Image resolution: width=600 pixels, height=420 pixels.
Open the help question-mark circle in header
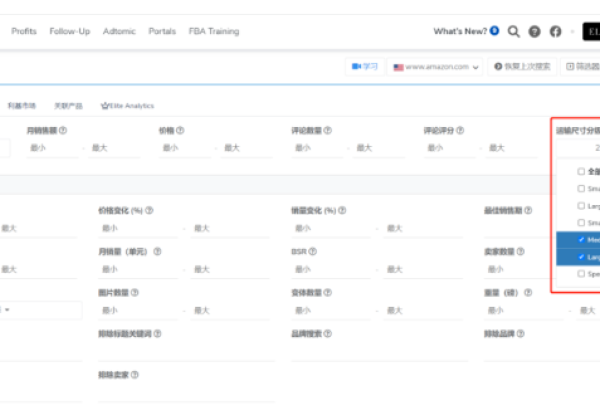pos(535,31)
